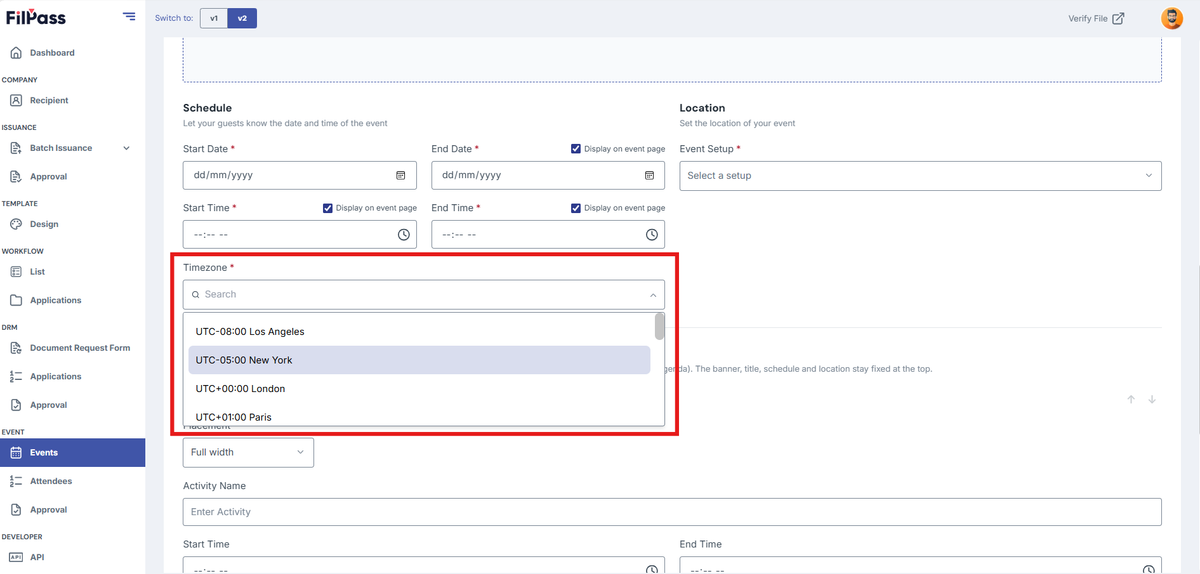Click the Design palette icon
1200x574 pixels.
click(x=16, y=224)
